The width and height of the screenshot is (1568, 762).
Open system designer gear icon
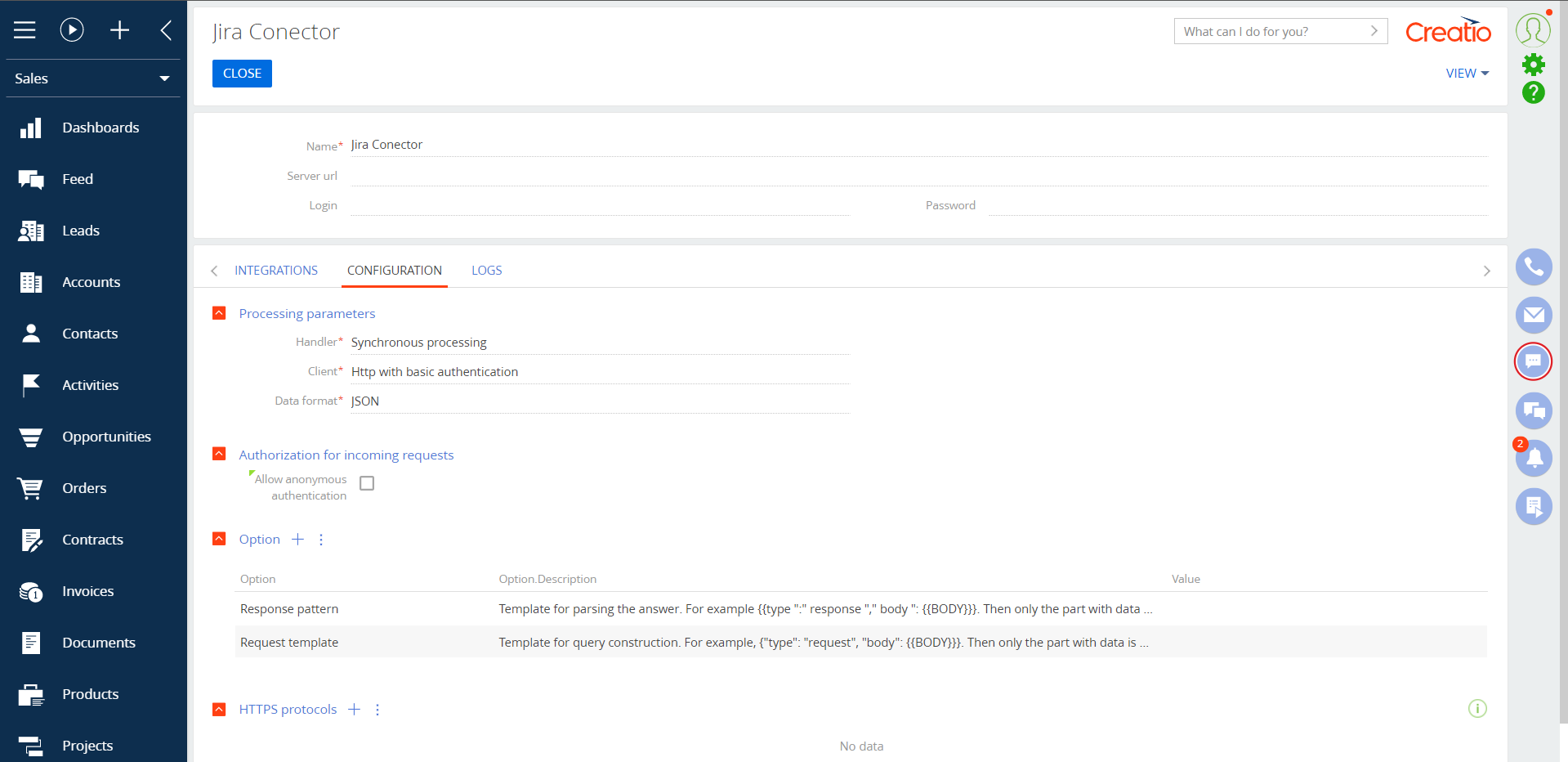(1534, 65)
